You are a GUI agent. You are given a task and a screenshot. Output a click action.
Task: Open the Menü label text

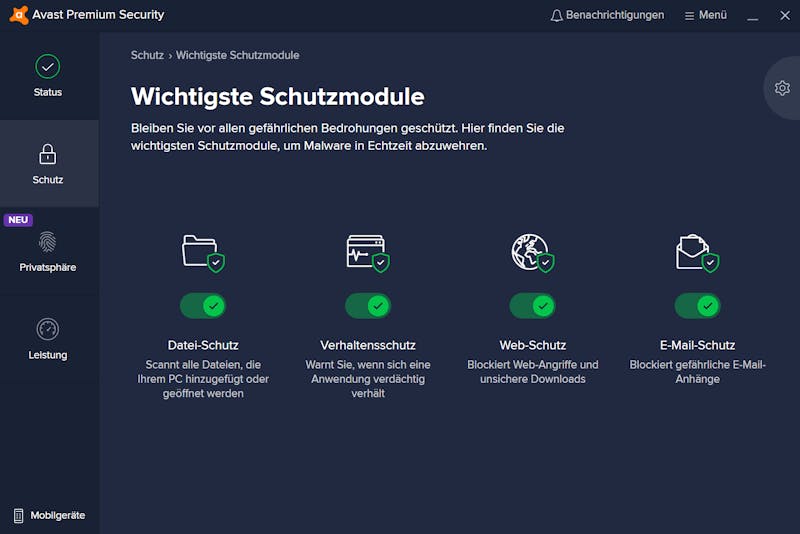(713, 15)
